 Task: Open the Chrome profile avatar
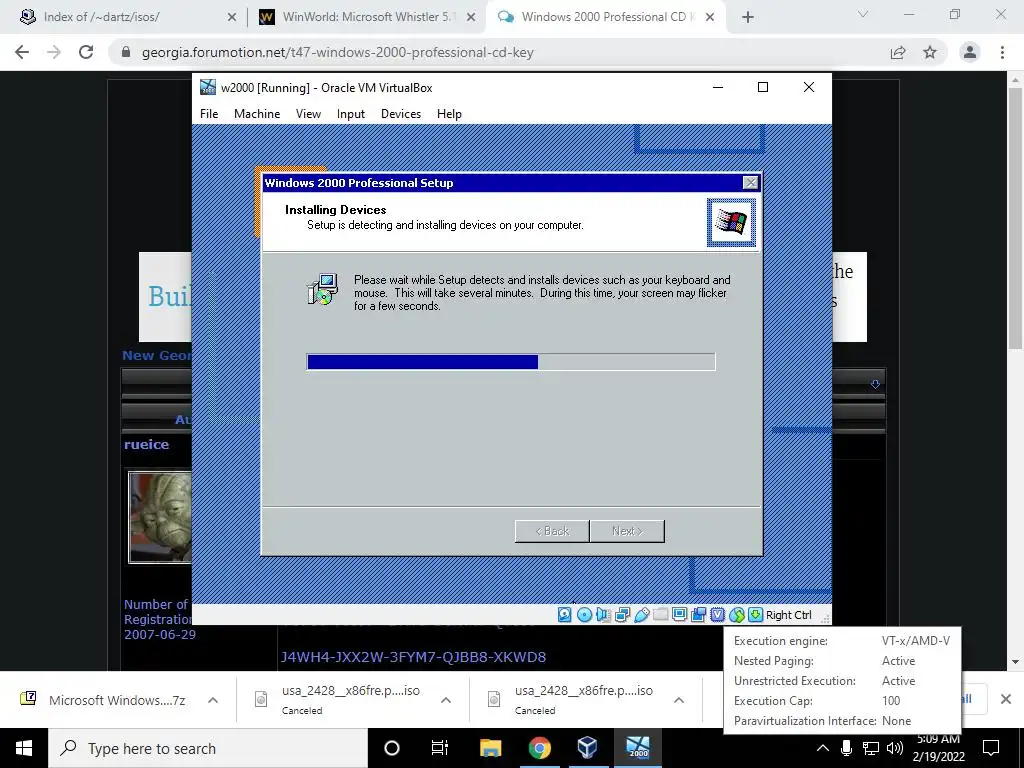(970, 52)
